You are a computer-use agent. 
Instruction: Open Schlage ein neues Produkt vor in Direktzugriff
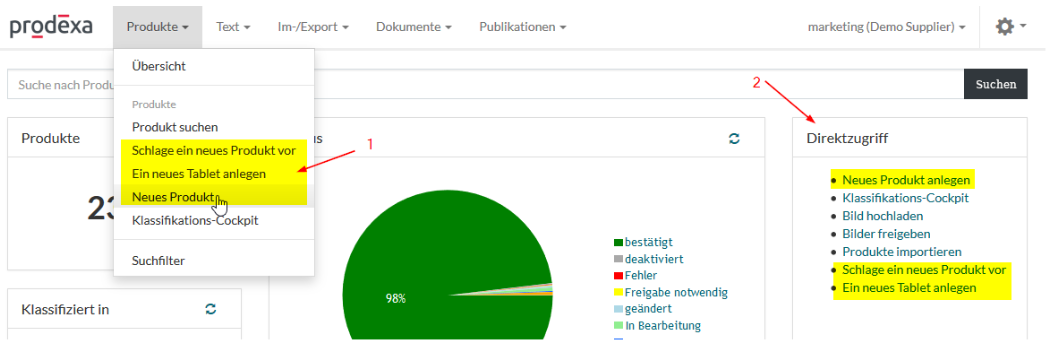pyautogui.click(x=924, y=271)
